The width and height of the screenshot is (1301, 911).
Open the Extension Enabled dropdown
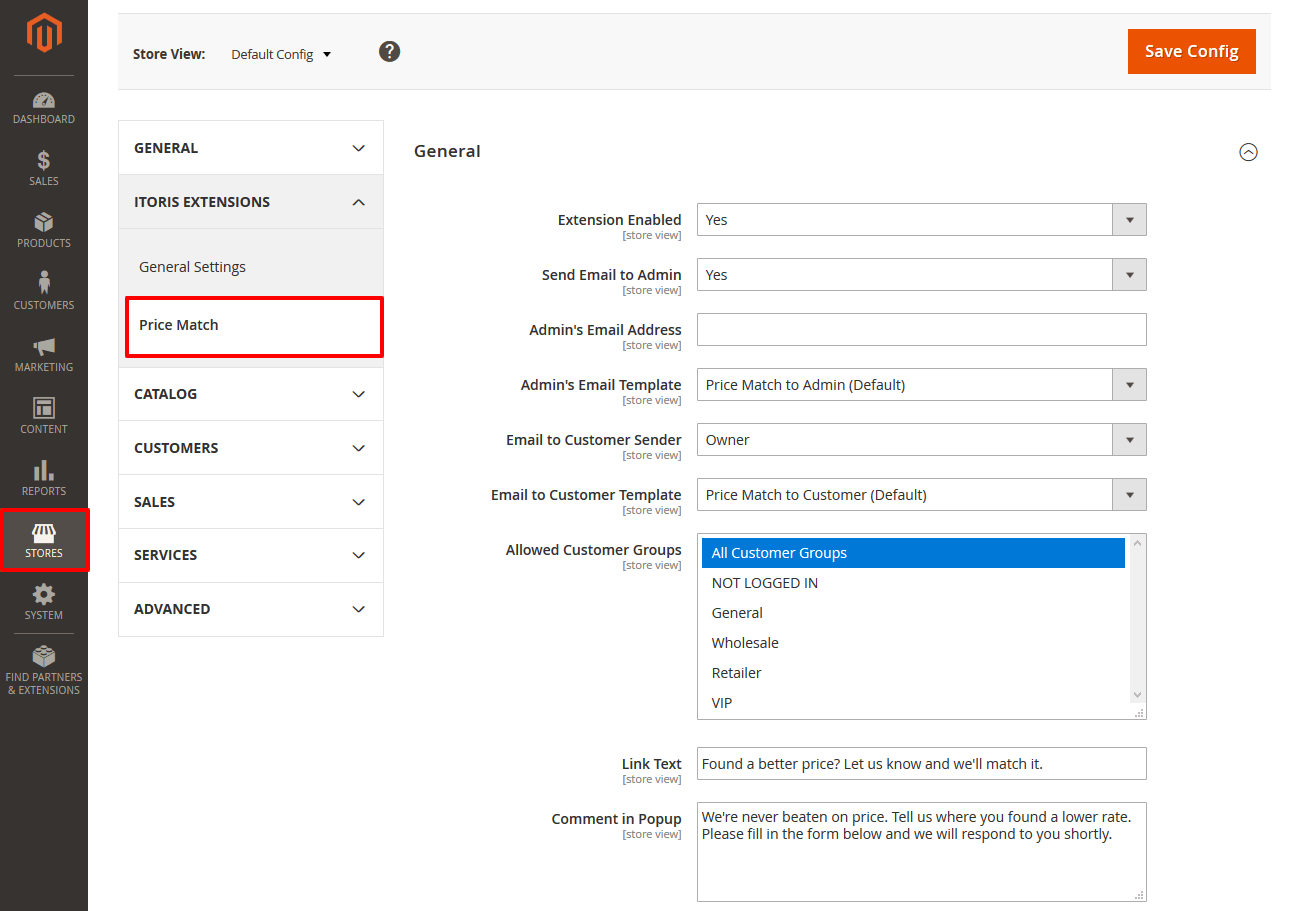click(x=1129, y=219)
